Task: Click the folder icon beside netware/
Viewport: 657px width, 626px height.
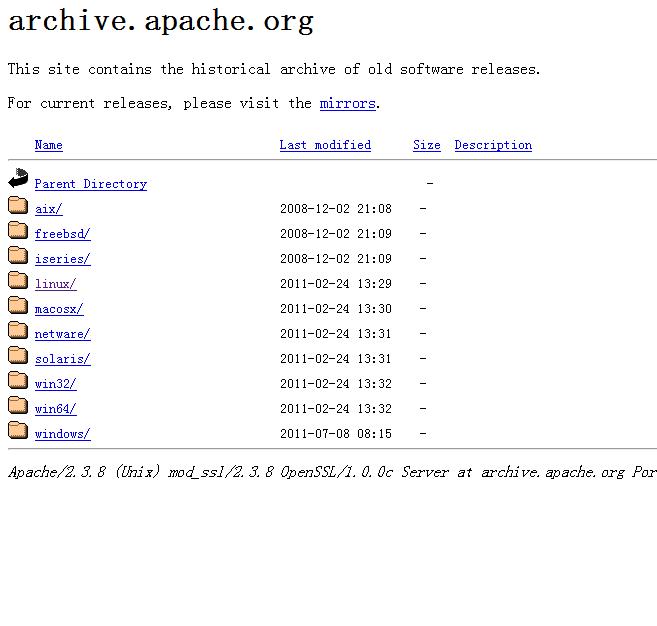Action: coord(18,330)
